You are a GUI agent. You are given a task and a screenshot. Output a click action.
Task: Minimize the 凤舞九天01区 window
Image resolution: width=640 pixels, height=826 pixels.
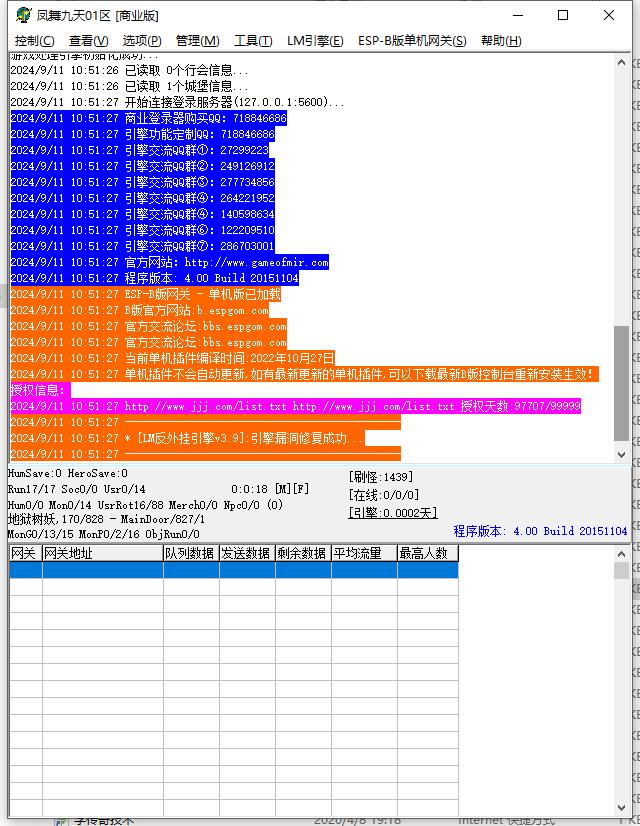(x=518, y=15)
